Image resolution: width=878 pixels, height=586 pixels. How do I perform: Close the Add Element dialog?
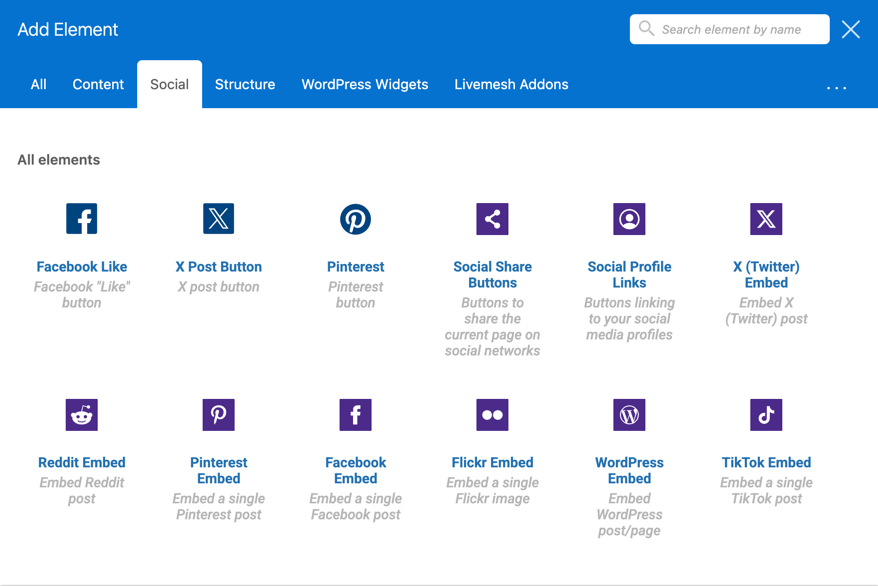(851, 29)
